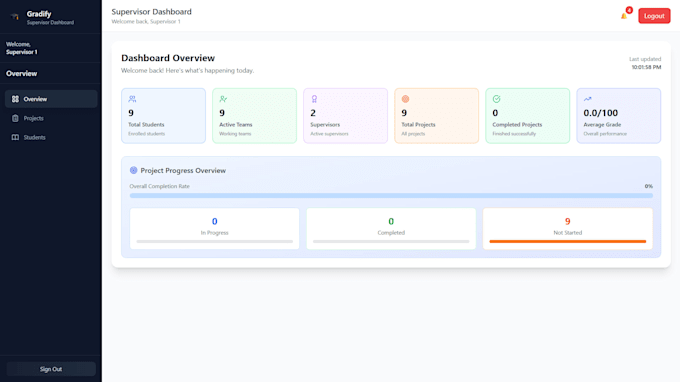Screen dimensions: 680x382
Task: Select the Completed count card
Action: pos(391,229)
